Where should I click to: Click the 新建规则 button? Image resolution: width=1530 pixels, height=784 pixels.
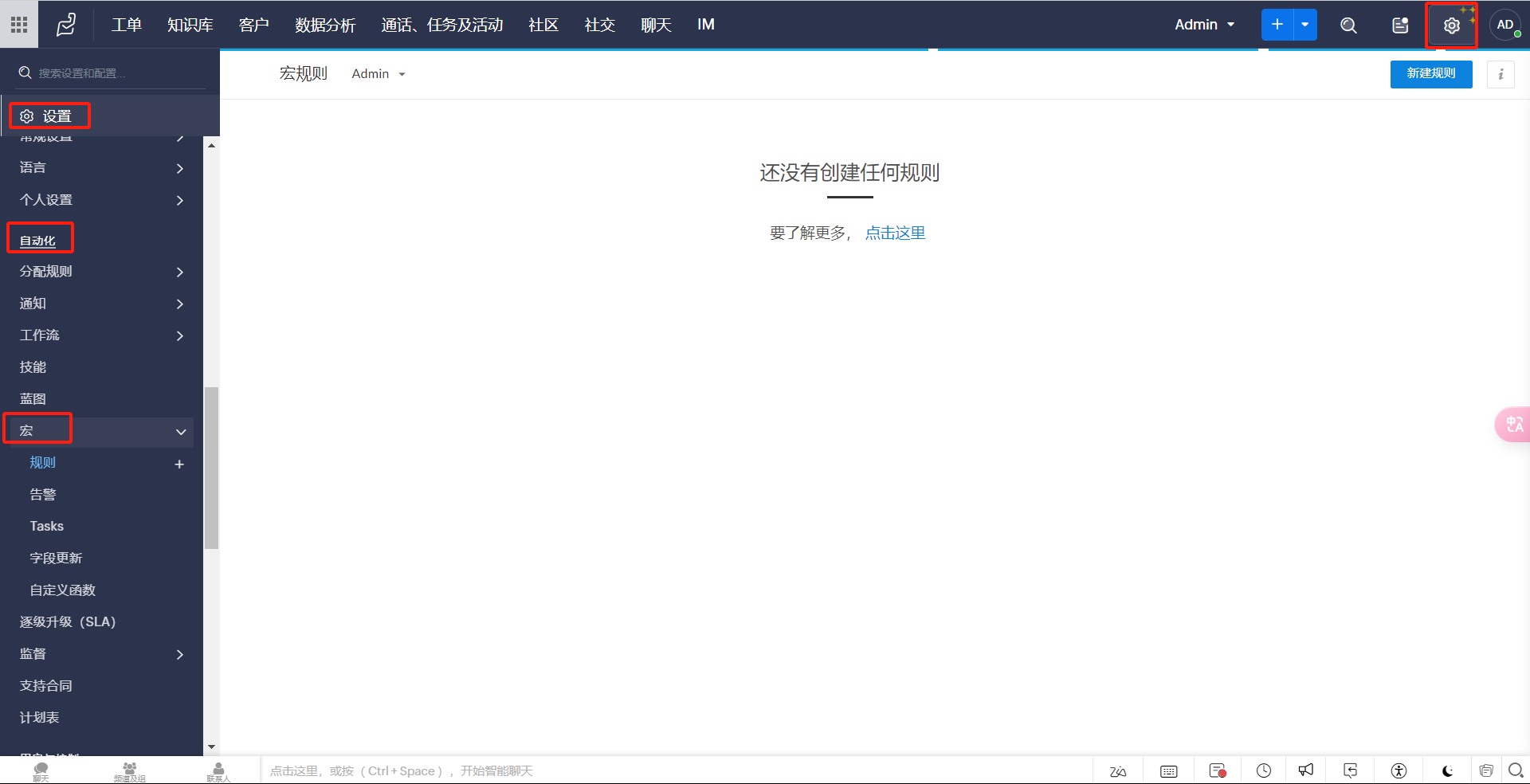click(x=1430, y=73)
